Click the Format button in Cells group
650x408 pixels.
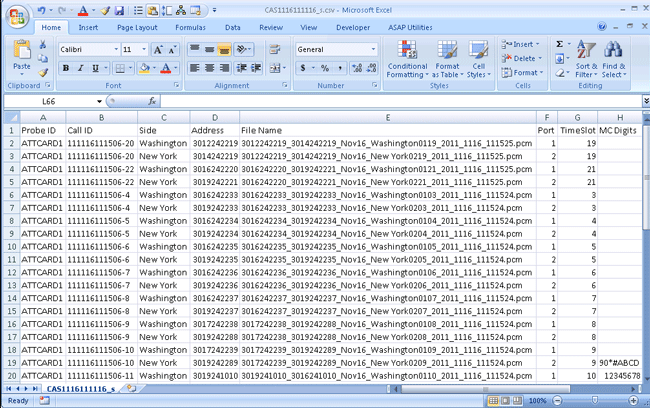[522, 73]
